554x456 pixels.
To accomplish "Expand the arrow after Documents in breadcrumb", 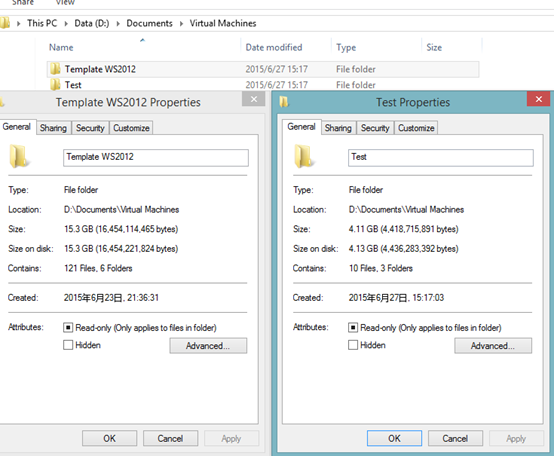I will tap(181, 24).
